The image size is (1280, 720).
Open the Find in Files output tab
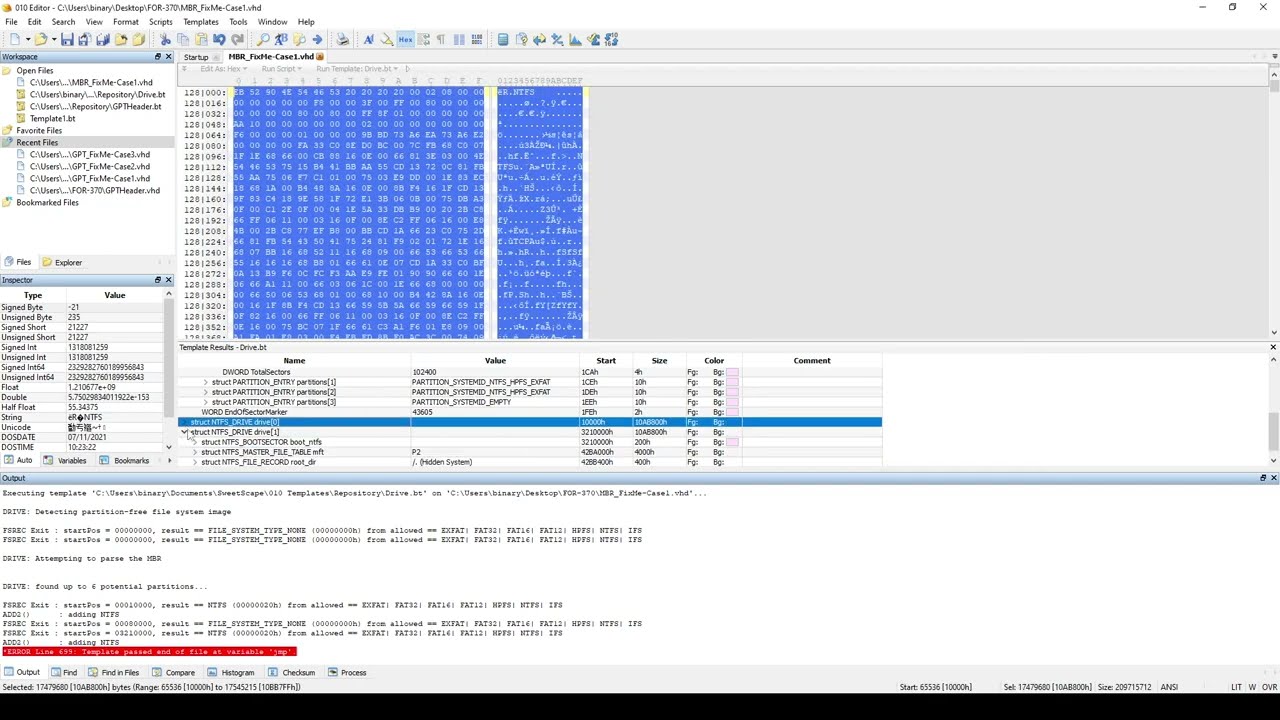tap(113, 673)
